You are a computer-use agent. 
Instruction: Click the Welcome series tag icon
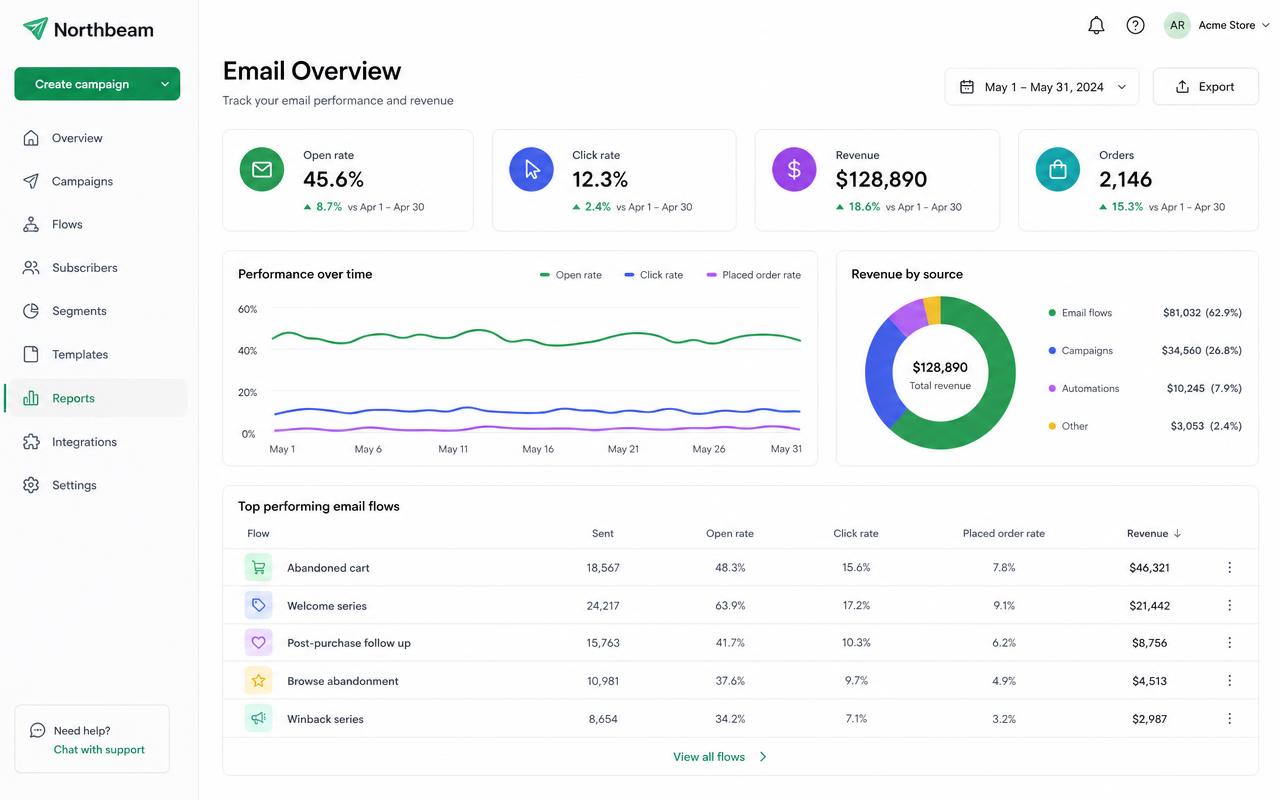pos(258,605)
